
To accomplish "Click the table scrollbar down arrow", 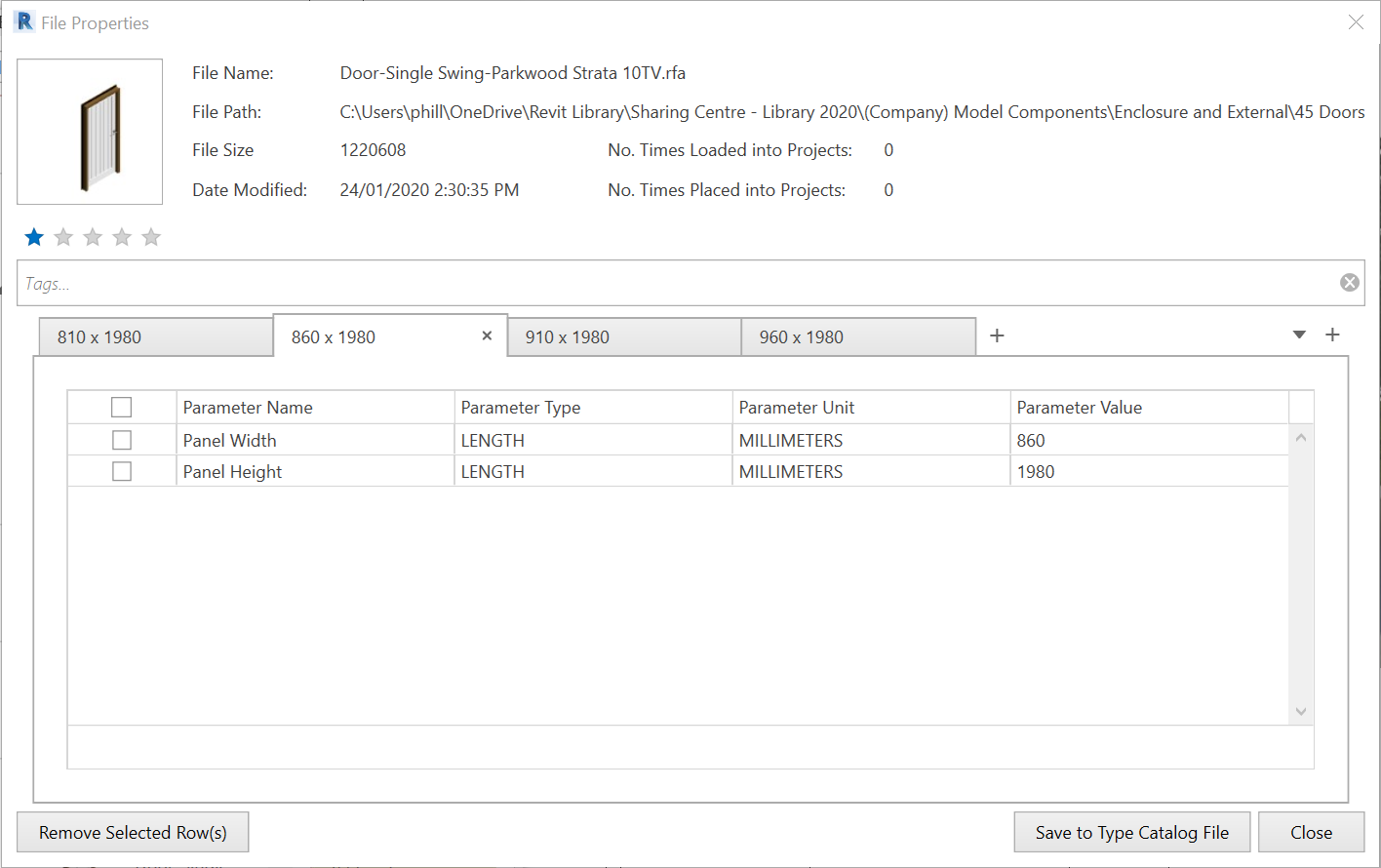I will pos(1301,712).
